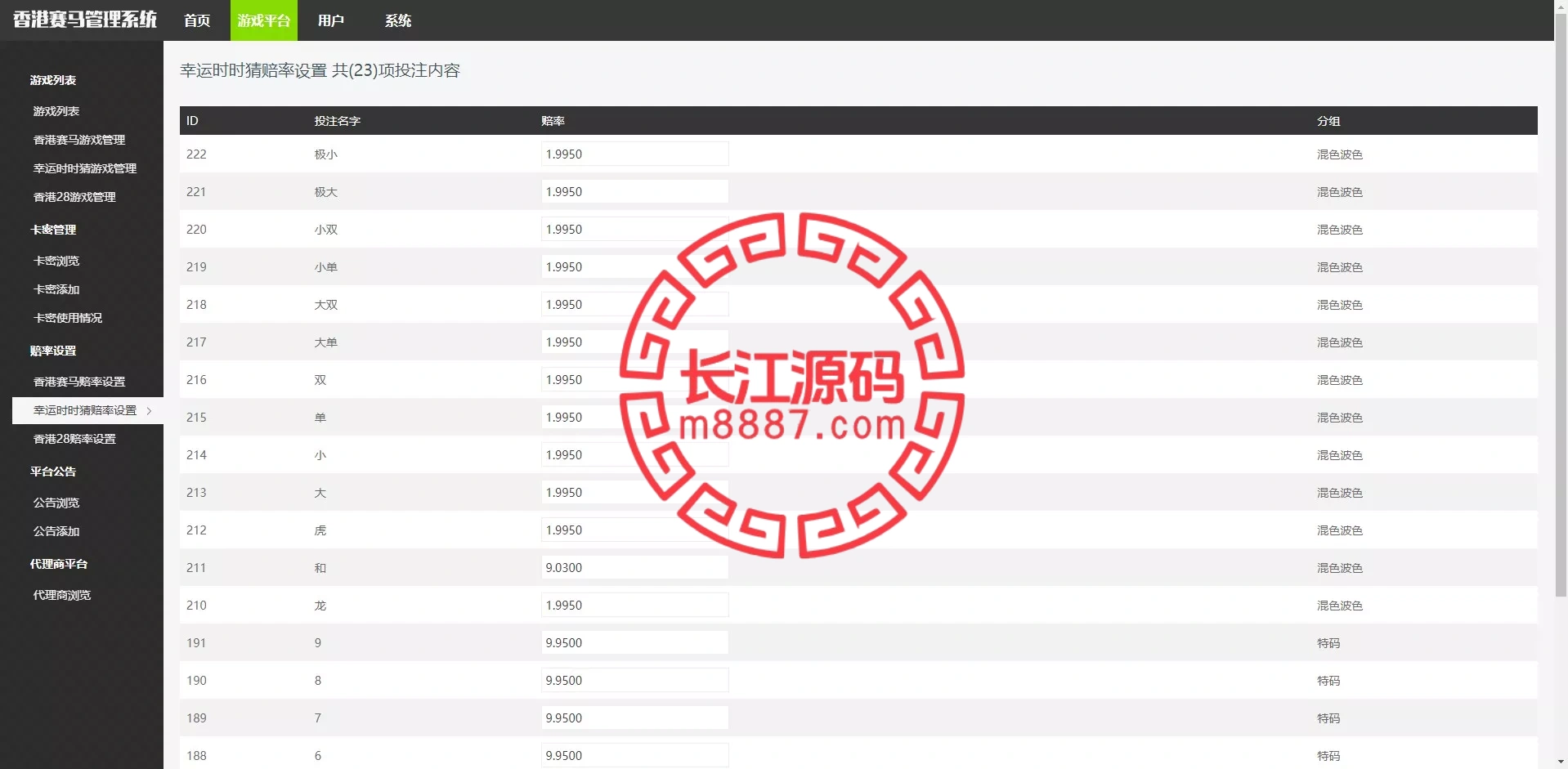
Task: Click 特码 group cell in row 191
Action: (x=1328, y=643)
